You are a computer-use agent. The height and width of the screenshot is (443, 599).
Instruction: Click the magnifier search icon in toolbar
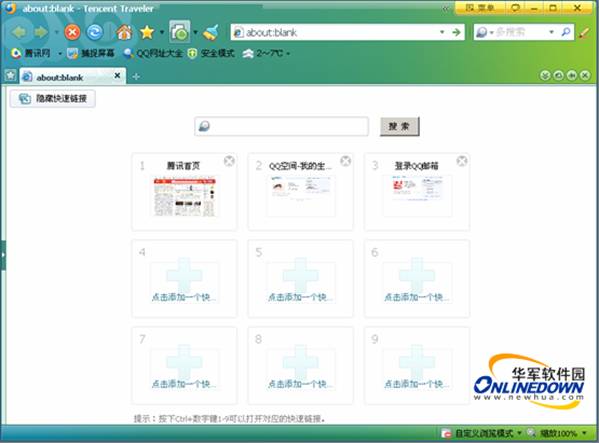pos(566,32)
